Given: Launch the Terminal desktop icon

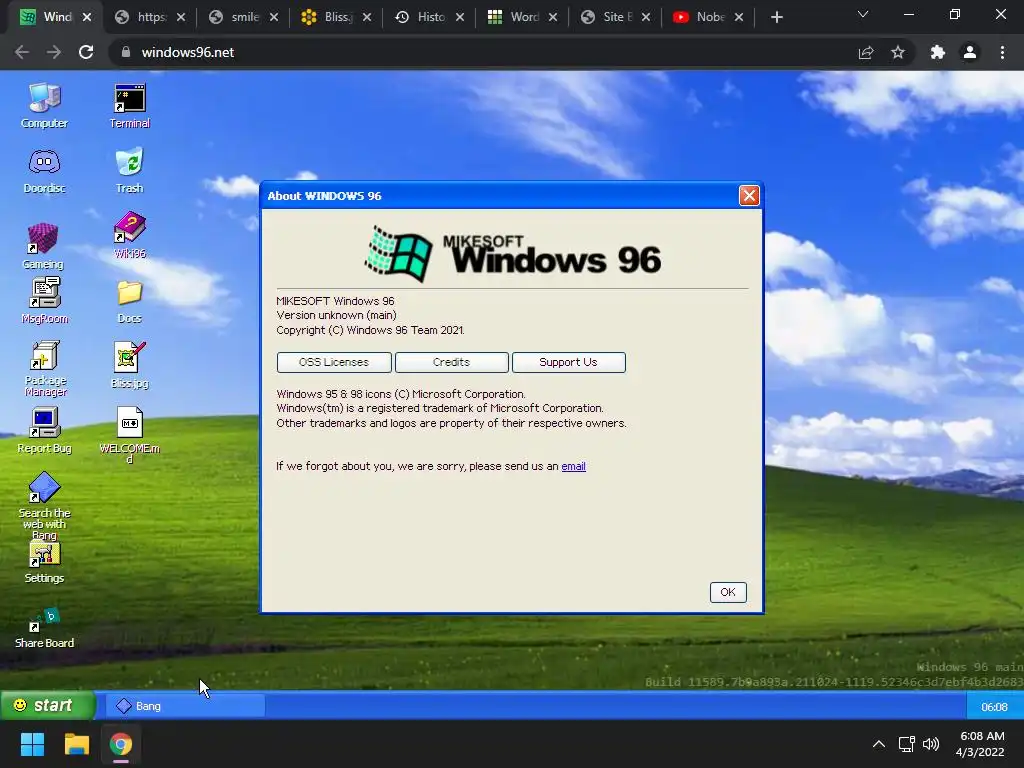Looking at the screenshot, I should pyautogui.click(x=129, y=106).
